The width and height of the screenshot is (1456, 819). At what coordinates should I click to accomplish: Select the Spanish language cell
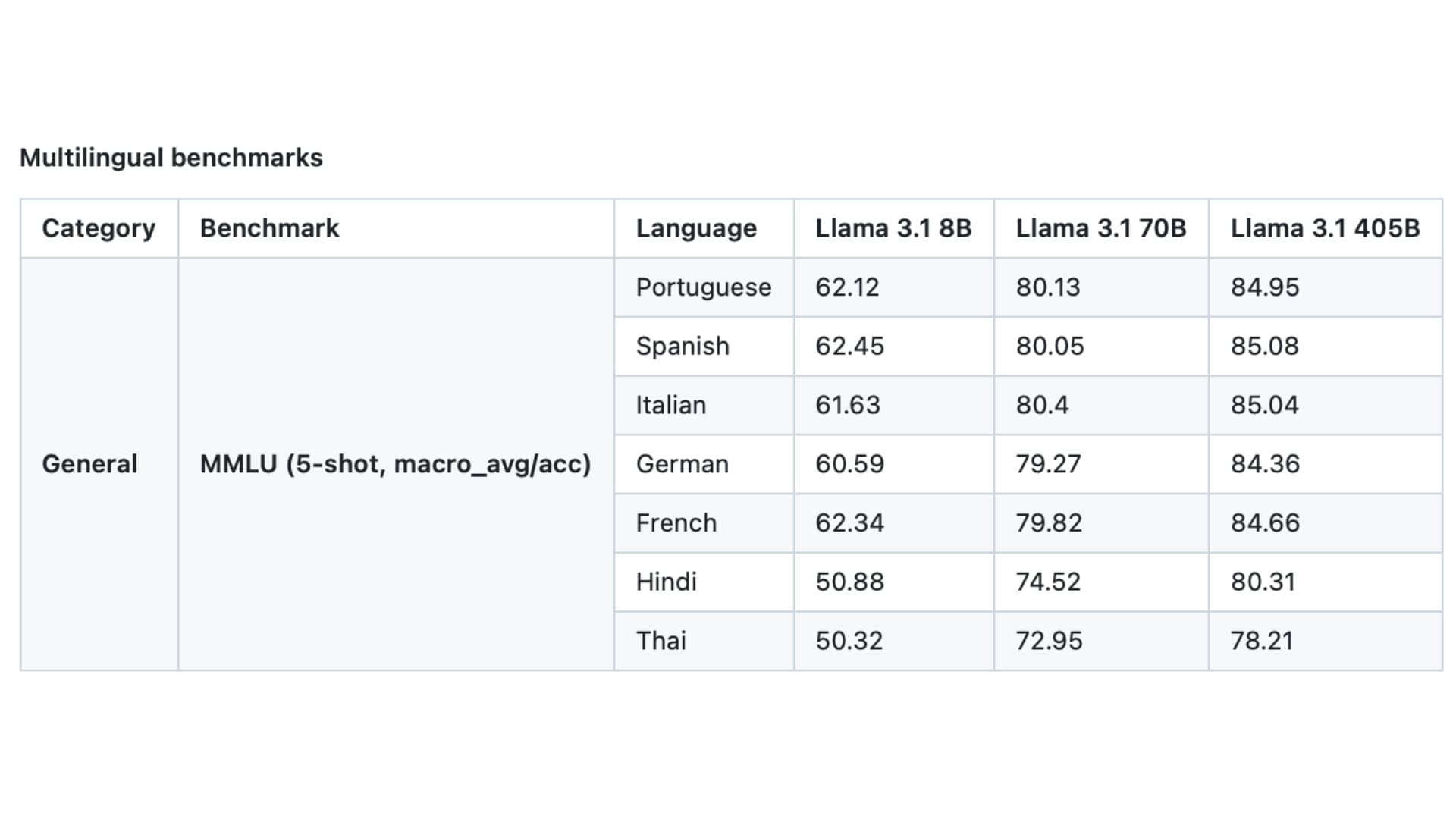pyautogui.click(x=682, y=346)
